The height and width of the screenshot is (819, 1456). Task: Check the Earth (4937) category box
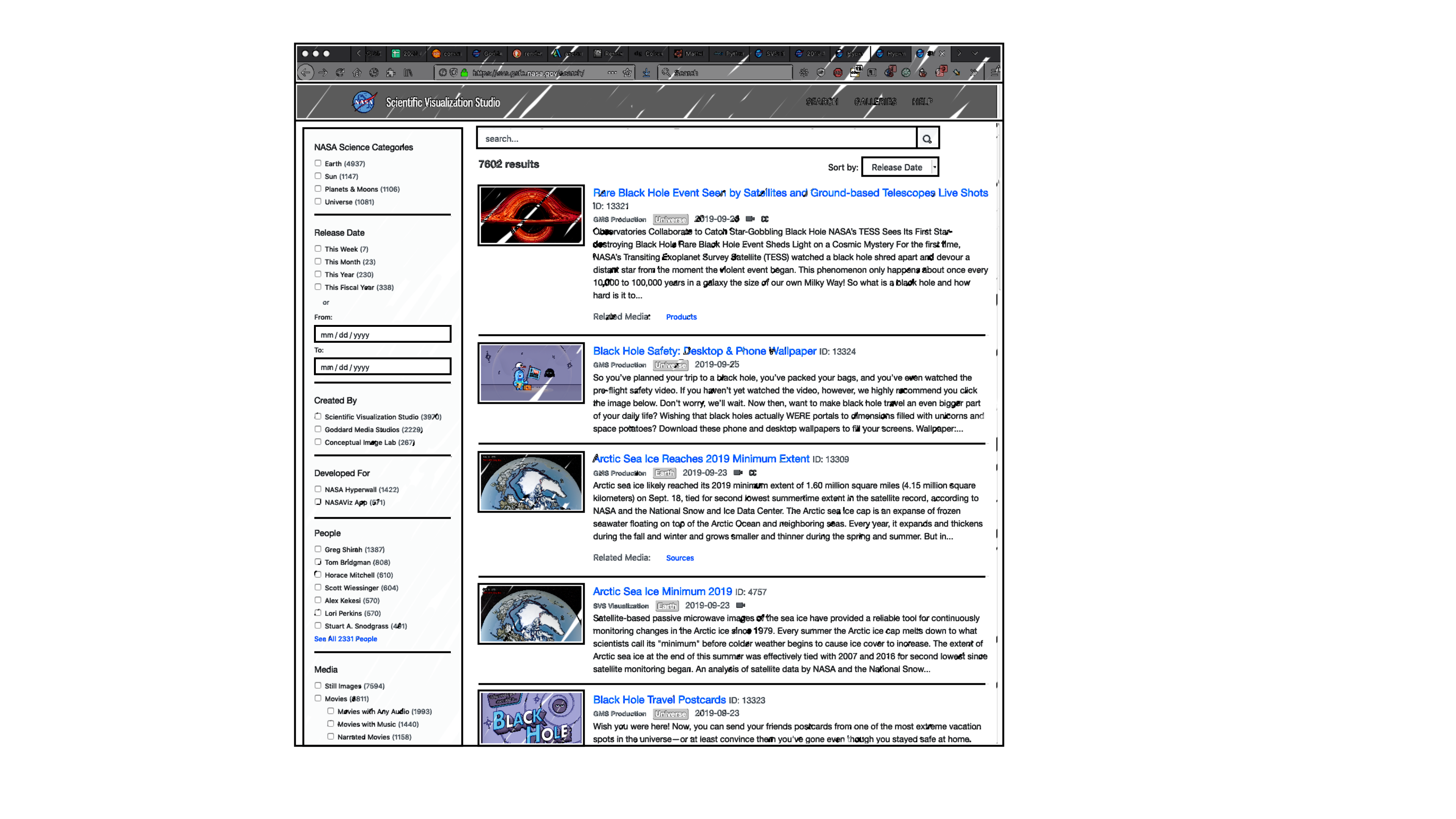(x=318, y=163)
